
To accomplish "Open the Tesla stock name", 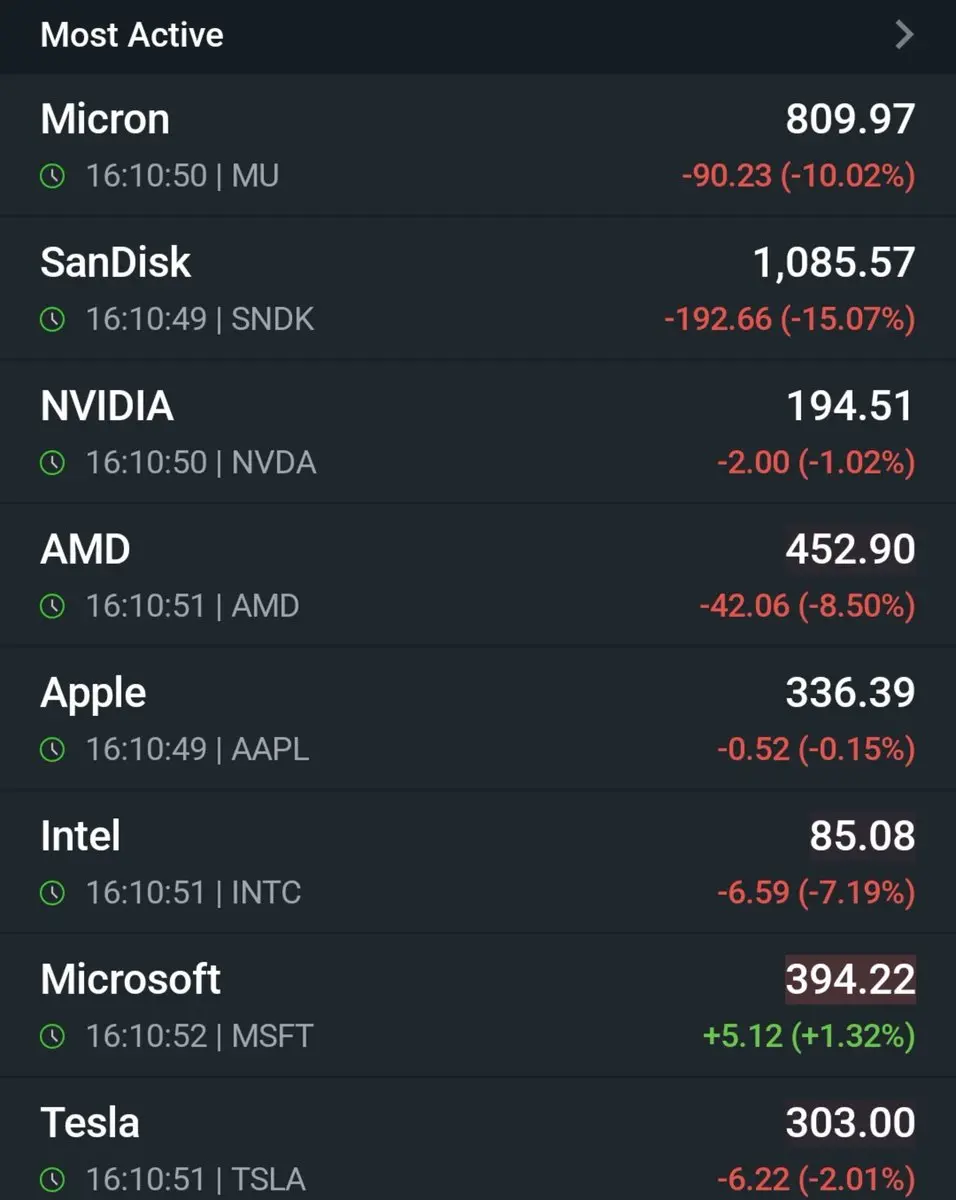I will 90,1122.
